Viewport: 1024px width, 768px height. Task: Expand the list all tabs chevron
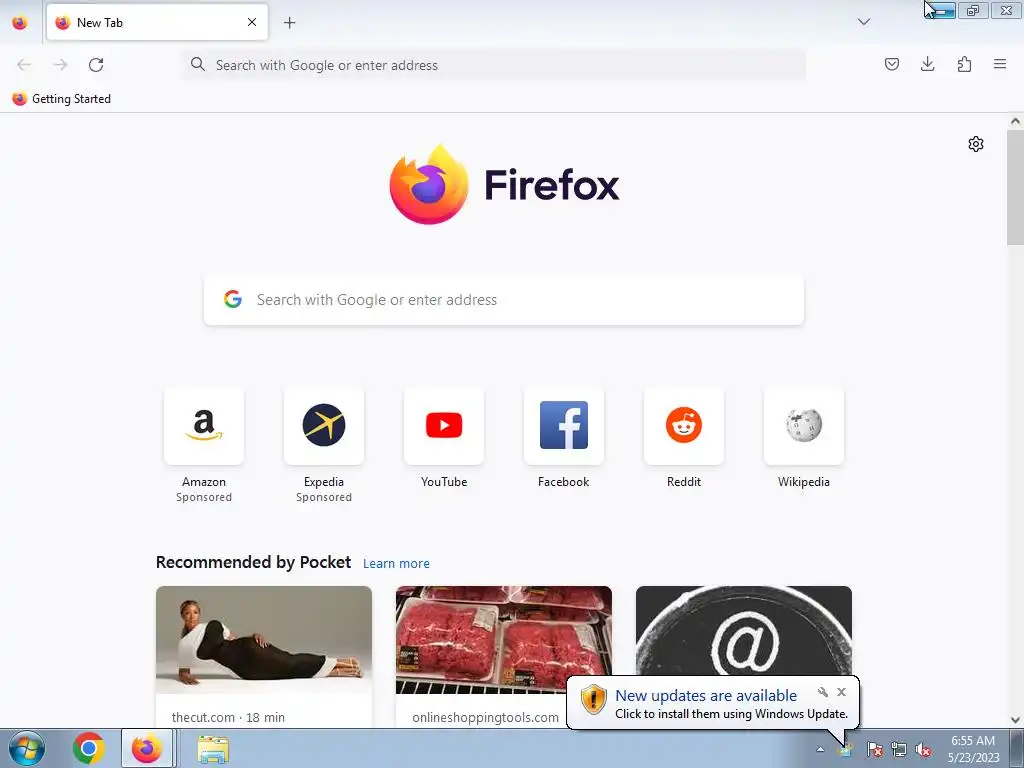click(x=863, y=22)
